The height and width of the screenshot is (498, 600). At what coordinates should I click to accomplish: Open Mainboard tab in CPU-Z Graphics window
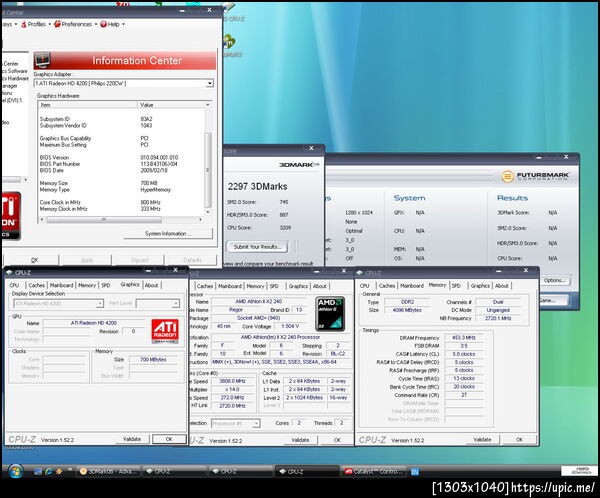(x=61, y=285)
